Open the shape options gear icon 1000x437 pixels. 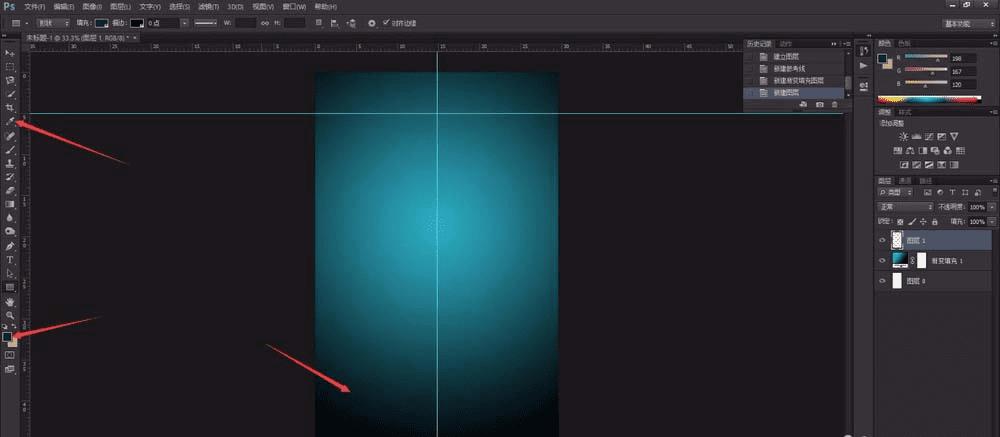[x=372, y=23]
